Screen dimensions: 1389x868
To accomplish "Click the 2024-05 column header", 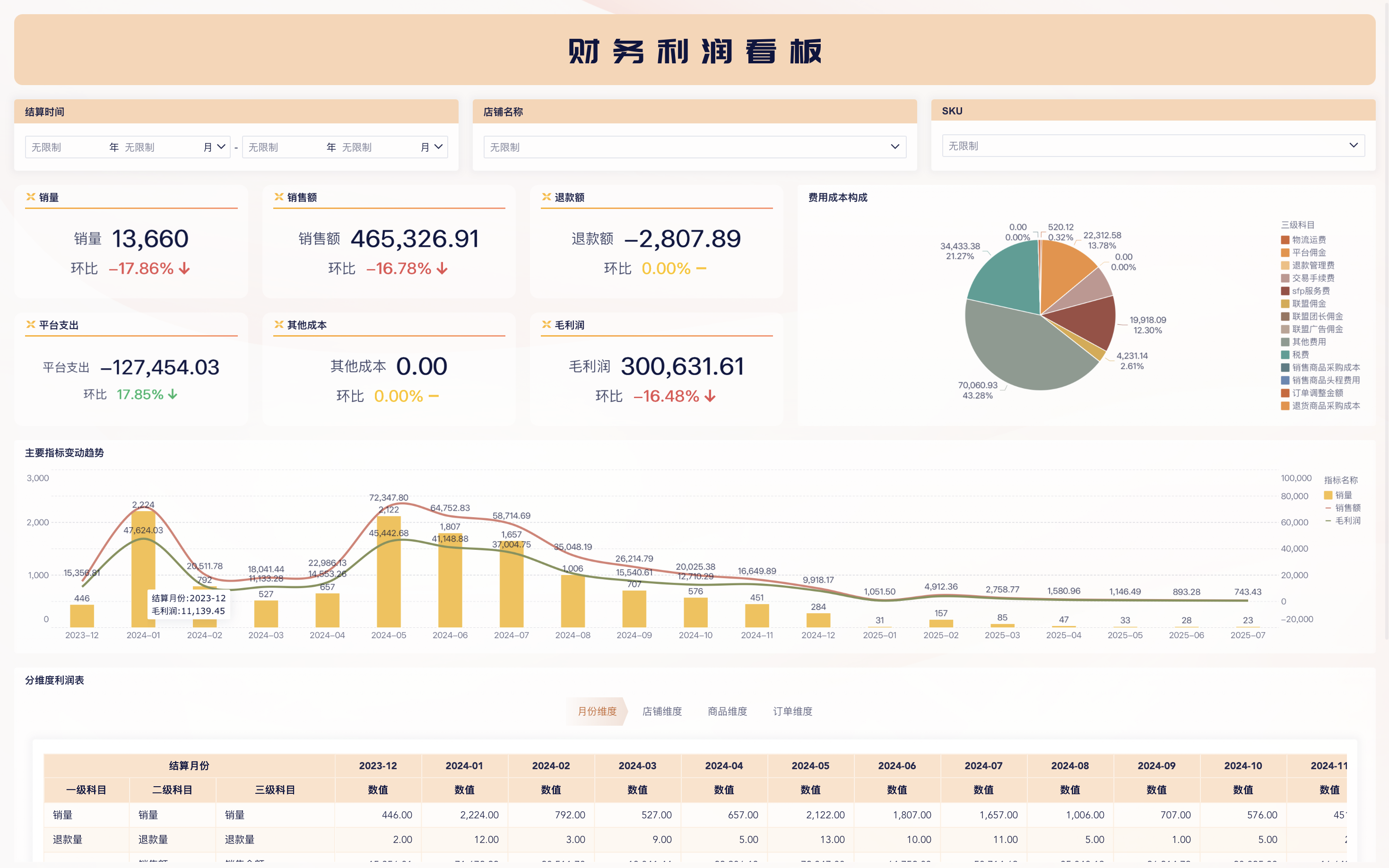I will pos(810,765).
